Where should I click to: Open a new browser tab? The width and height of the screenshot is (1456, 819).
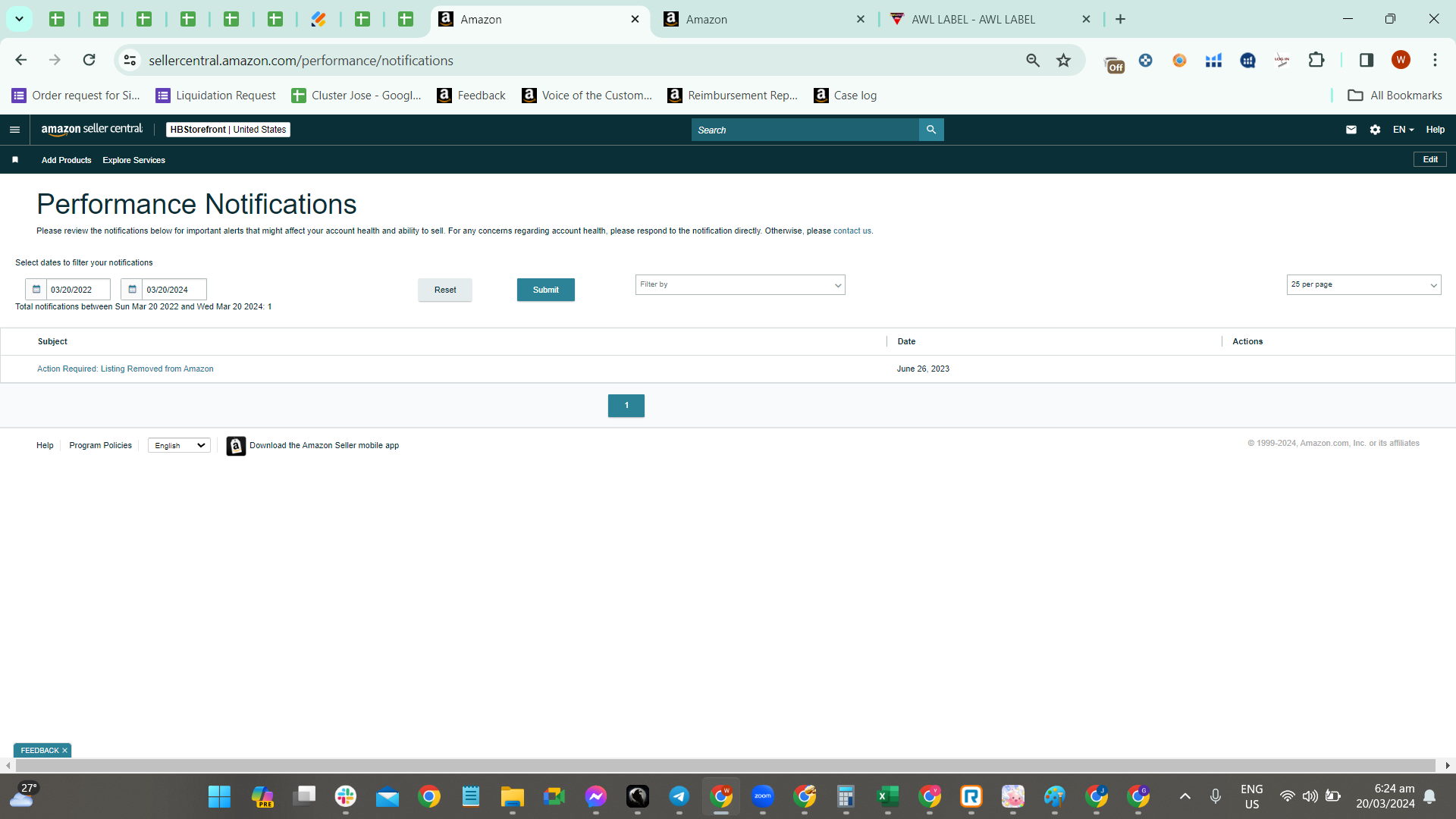tap(1120, 19)
